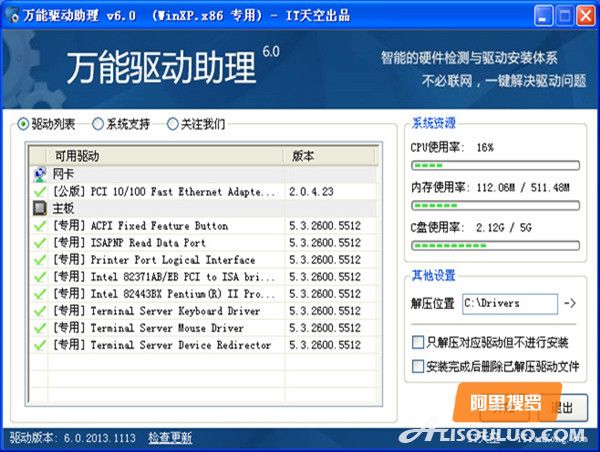This screenshot has width=600, height=452.
Task: Click the 2.12G / 5G disk usage value
Action: pyautogui.click(x=504, y=228)
